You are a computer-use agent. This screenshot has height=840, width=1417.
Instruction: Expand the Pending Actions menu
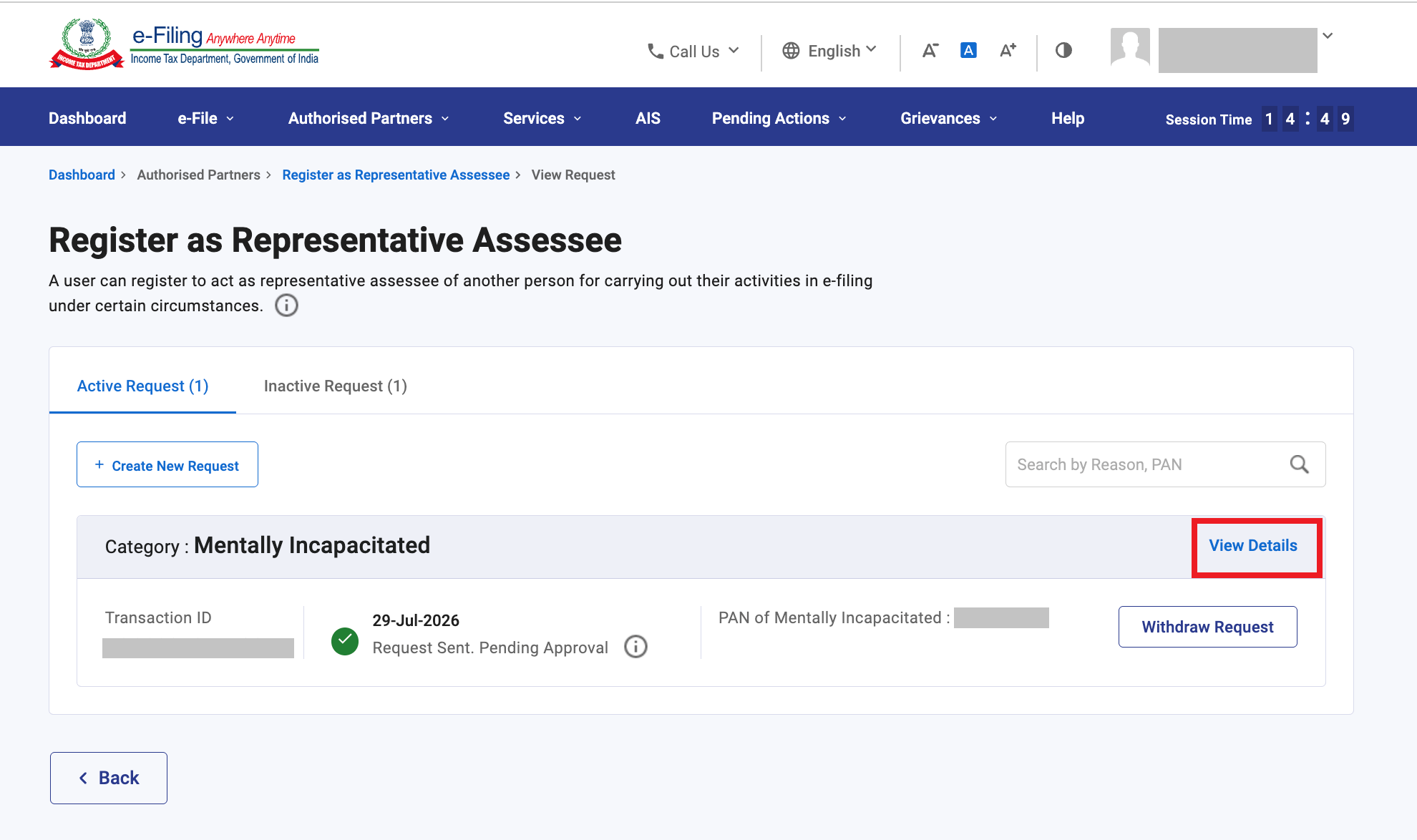[779, 118]
